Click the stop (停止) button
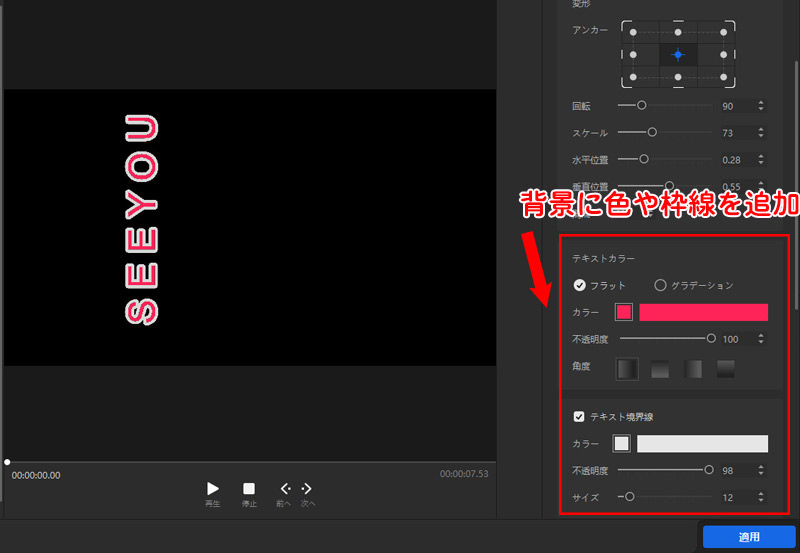The image size is (800, 553). tap(249, 489)
